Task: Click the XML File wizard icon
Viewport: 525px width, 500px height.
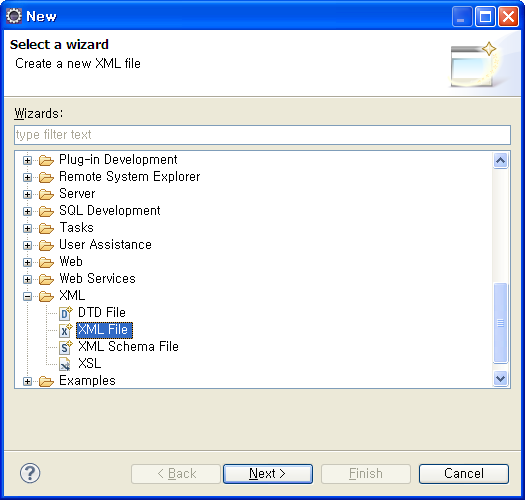Action: pos(66,330)
